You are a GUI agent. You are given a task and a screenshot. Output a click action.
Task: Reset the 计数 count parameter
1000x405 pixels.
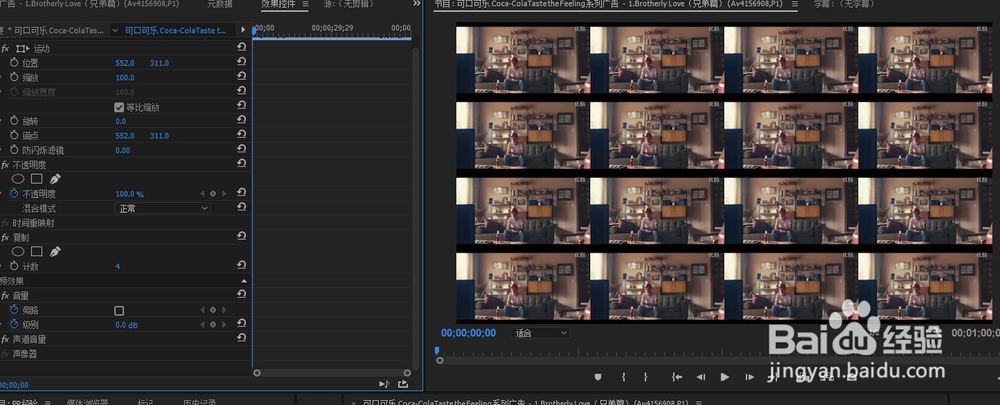(x=242, y=265)
